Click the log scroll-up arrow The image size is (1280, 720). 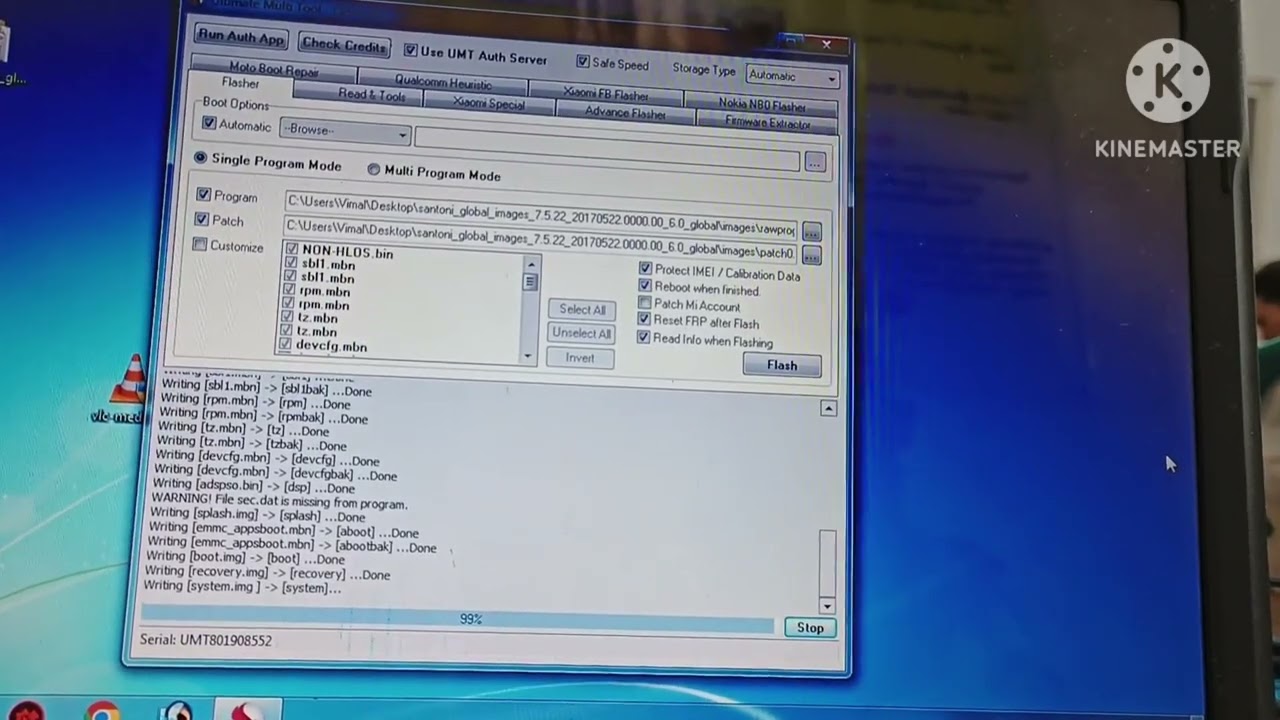828,408
